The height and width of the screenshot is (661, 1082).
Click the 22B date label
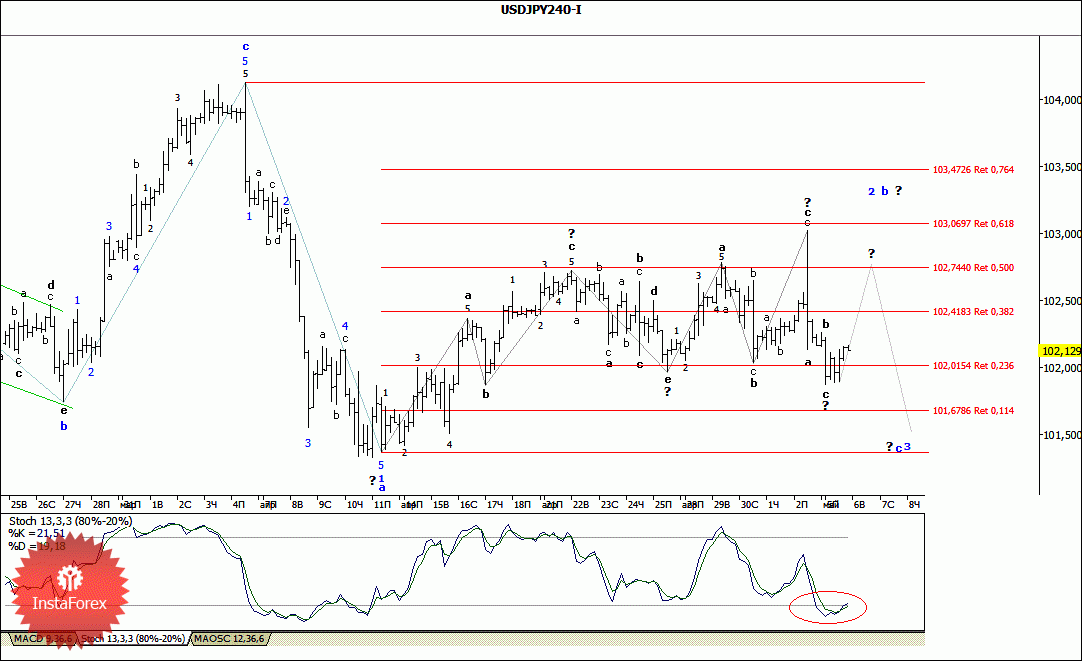coord(581,504)
